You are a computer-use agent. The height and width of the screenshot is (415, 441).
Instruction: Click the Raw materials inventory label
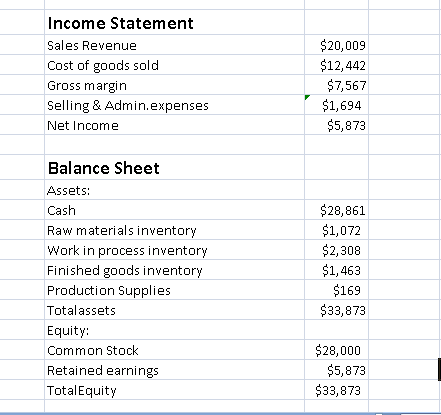pyautogui.click(x=174, y=230)
